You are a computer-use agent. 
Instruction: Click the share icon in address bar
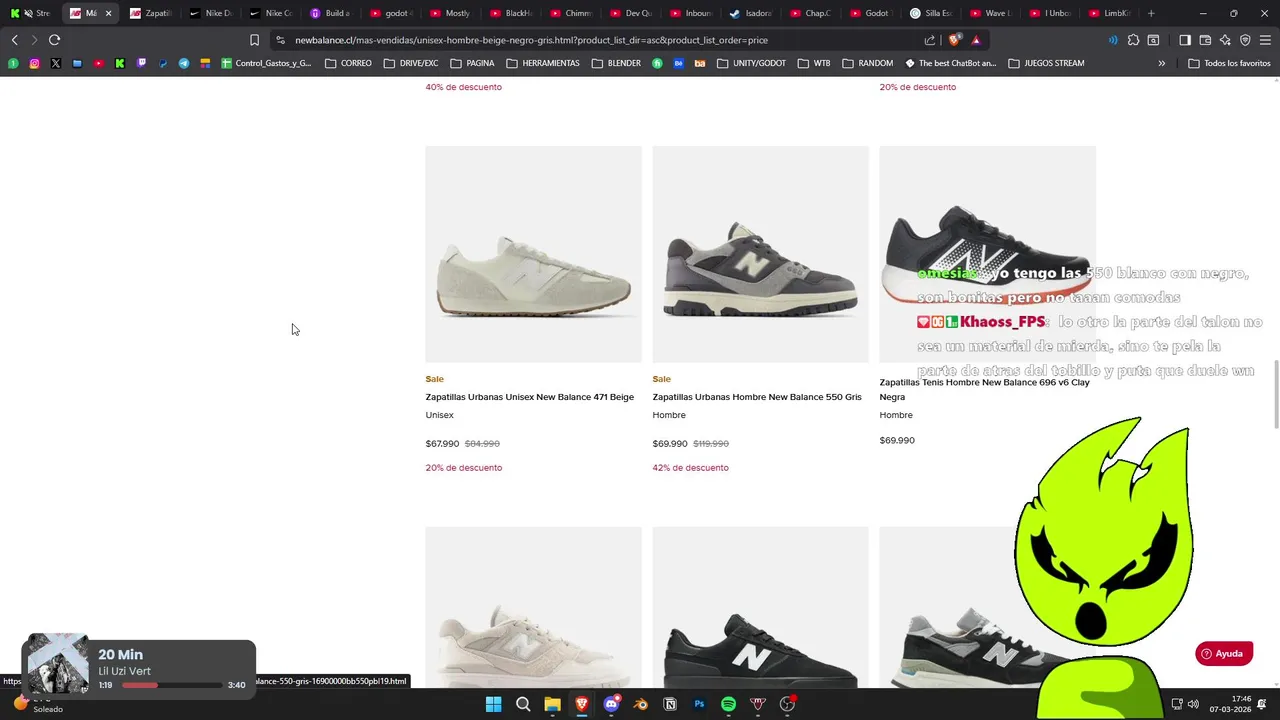pyautogui.click(x=930, y=40)
